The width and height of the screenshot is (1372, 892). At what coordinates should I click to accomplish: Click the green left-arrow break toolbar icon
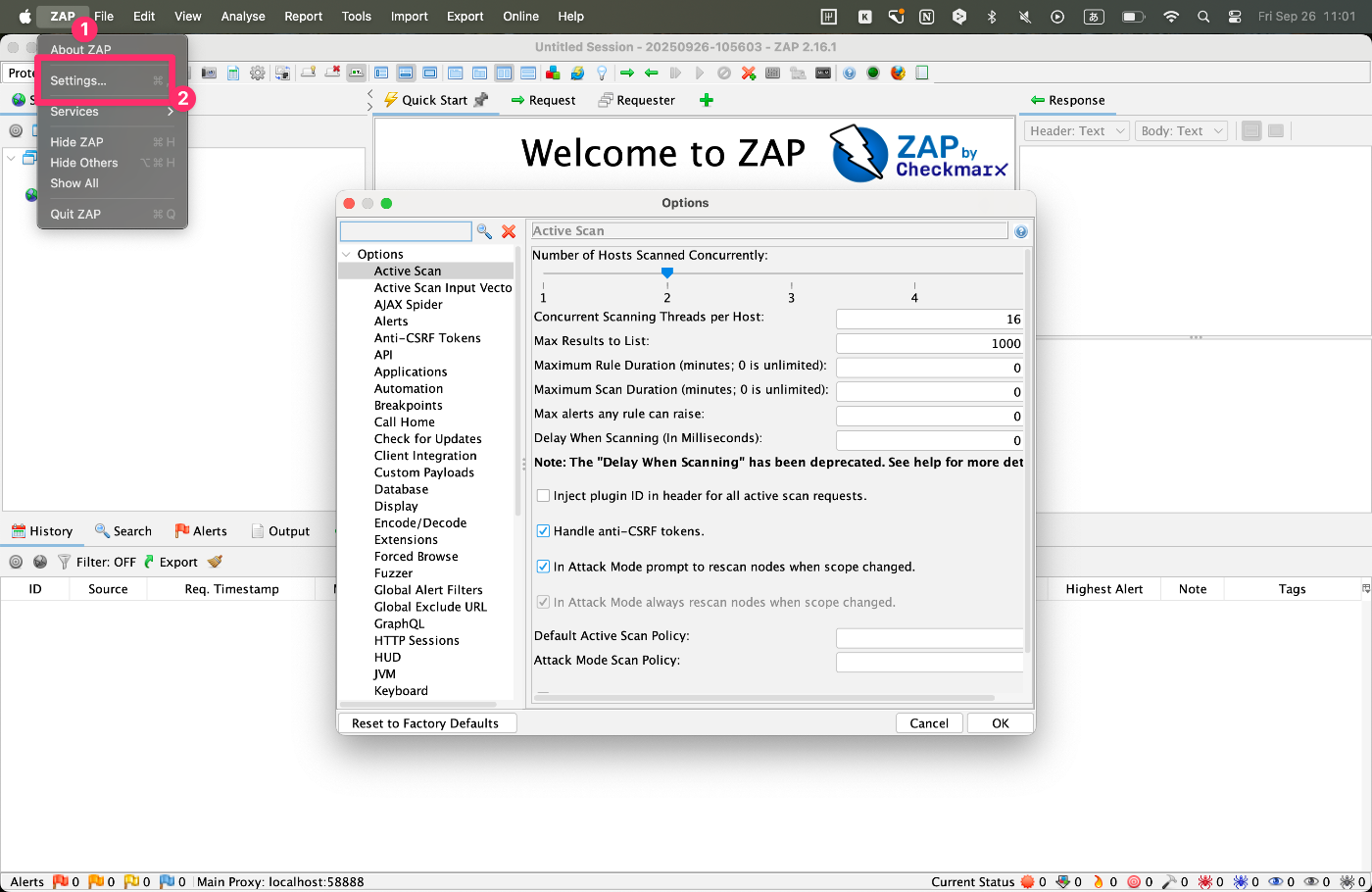tap(651, 73)
